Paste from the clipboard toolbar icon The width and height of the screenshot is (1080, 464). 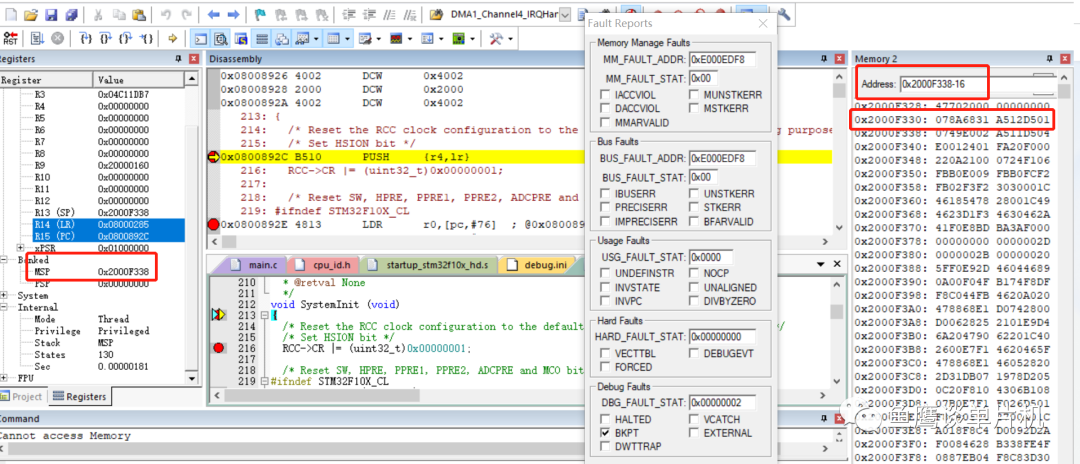coord(139,14)
